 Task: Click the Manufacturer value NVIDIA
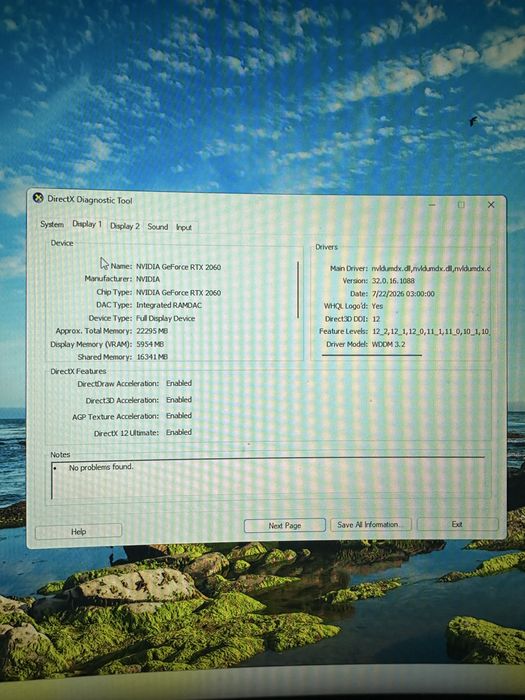(148, 279)
